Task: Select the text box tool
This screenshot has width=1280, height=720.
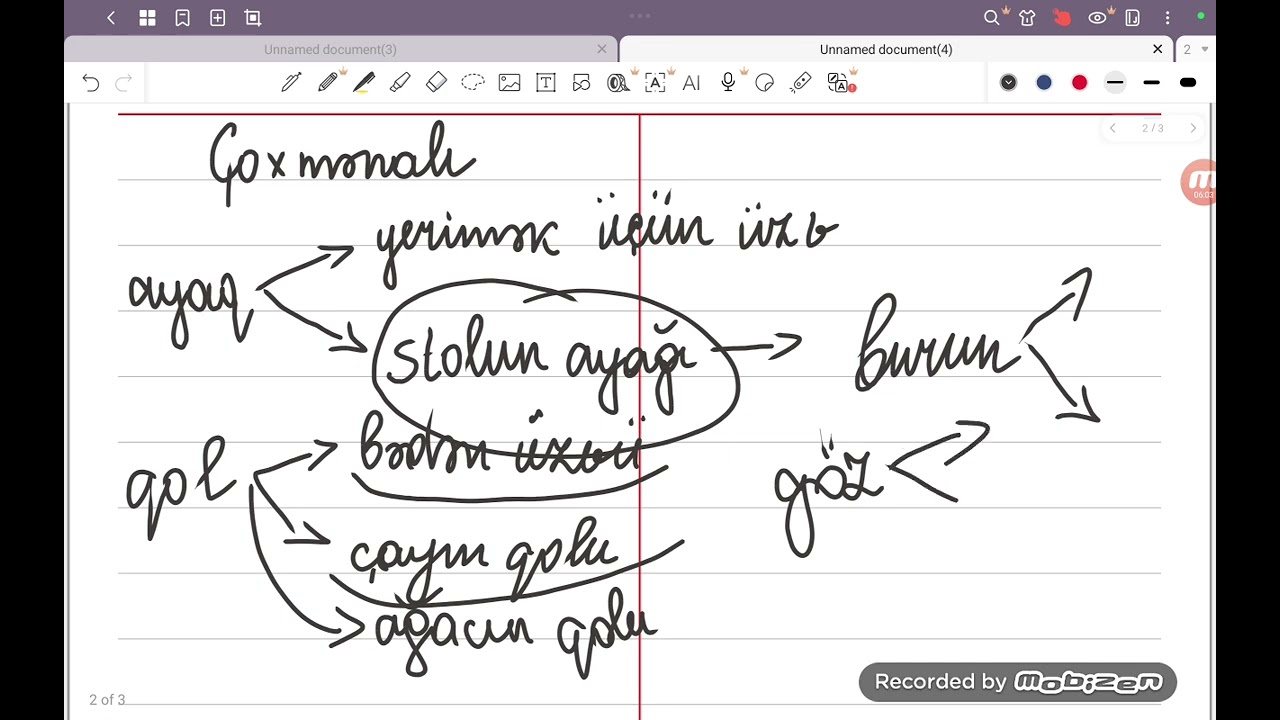Action: pyautogui.click(x=546, y=83)
